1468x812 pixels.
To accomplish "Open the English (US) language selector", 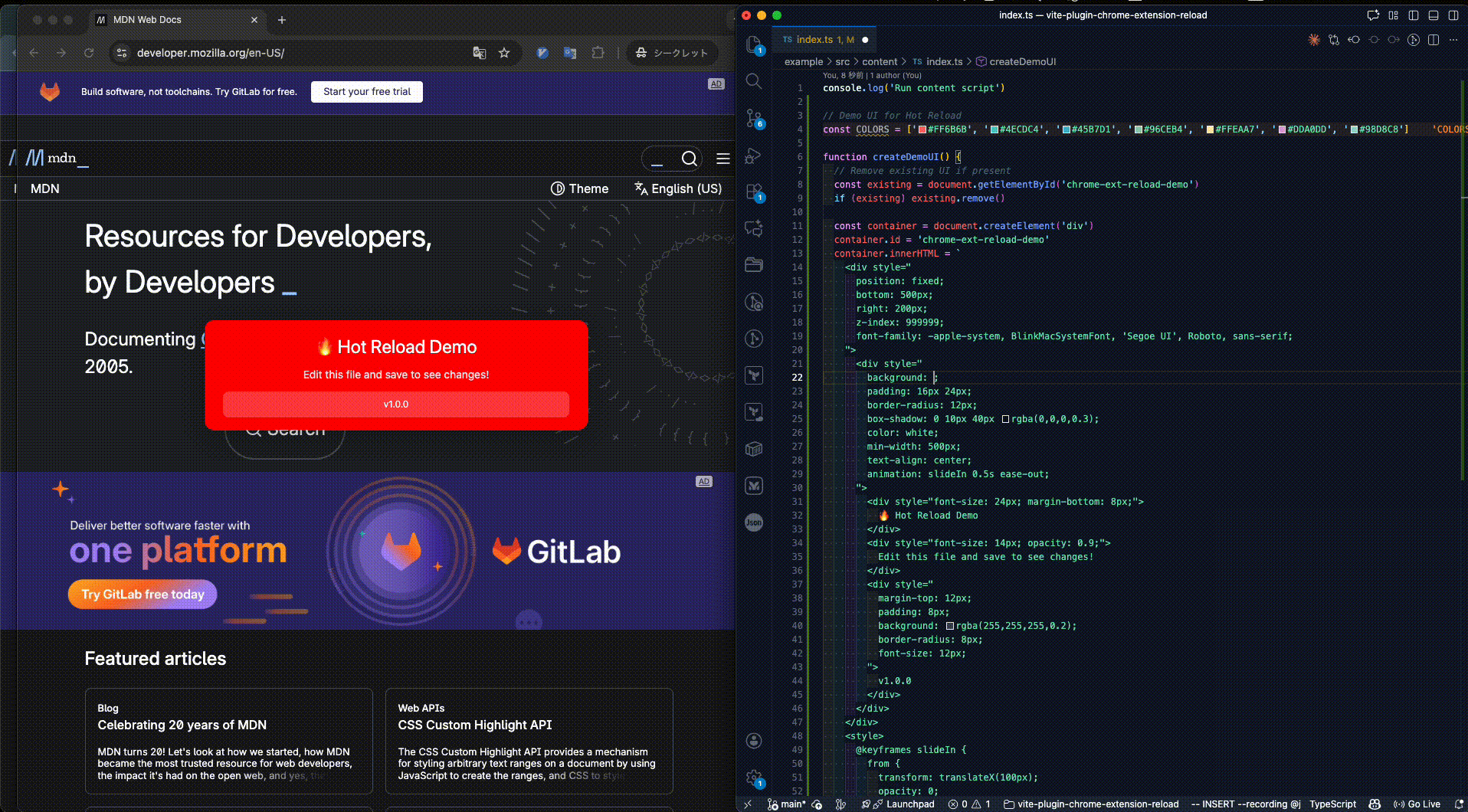I will 678,188.
